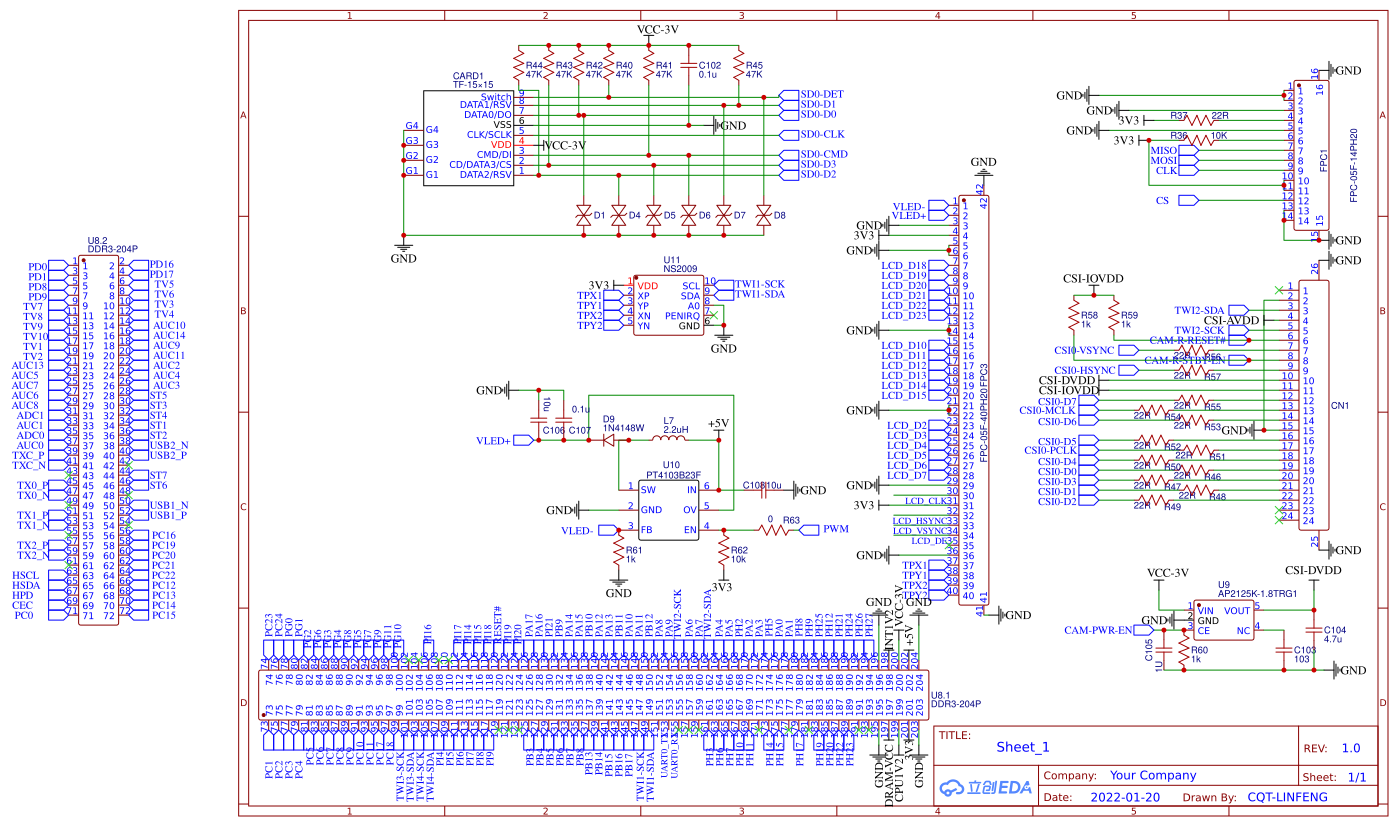Select the SD0-CLK net port
This screenshot has width=1398, height=826.
click(x=812, y=134)
